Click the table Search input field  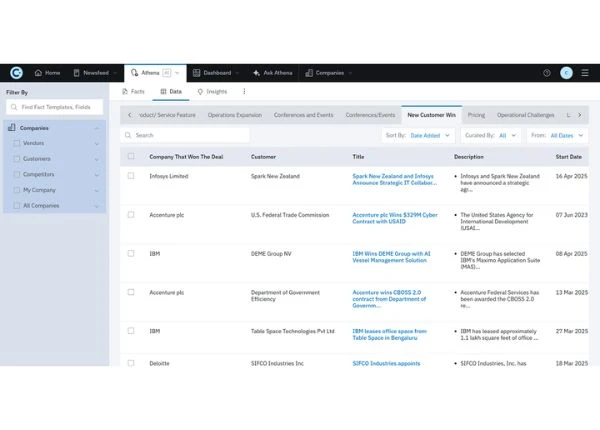point(185,135)
